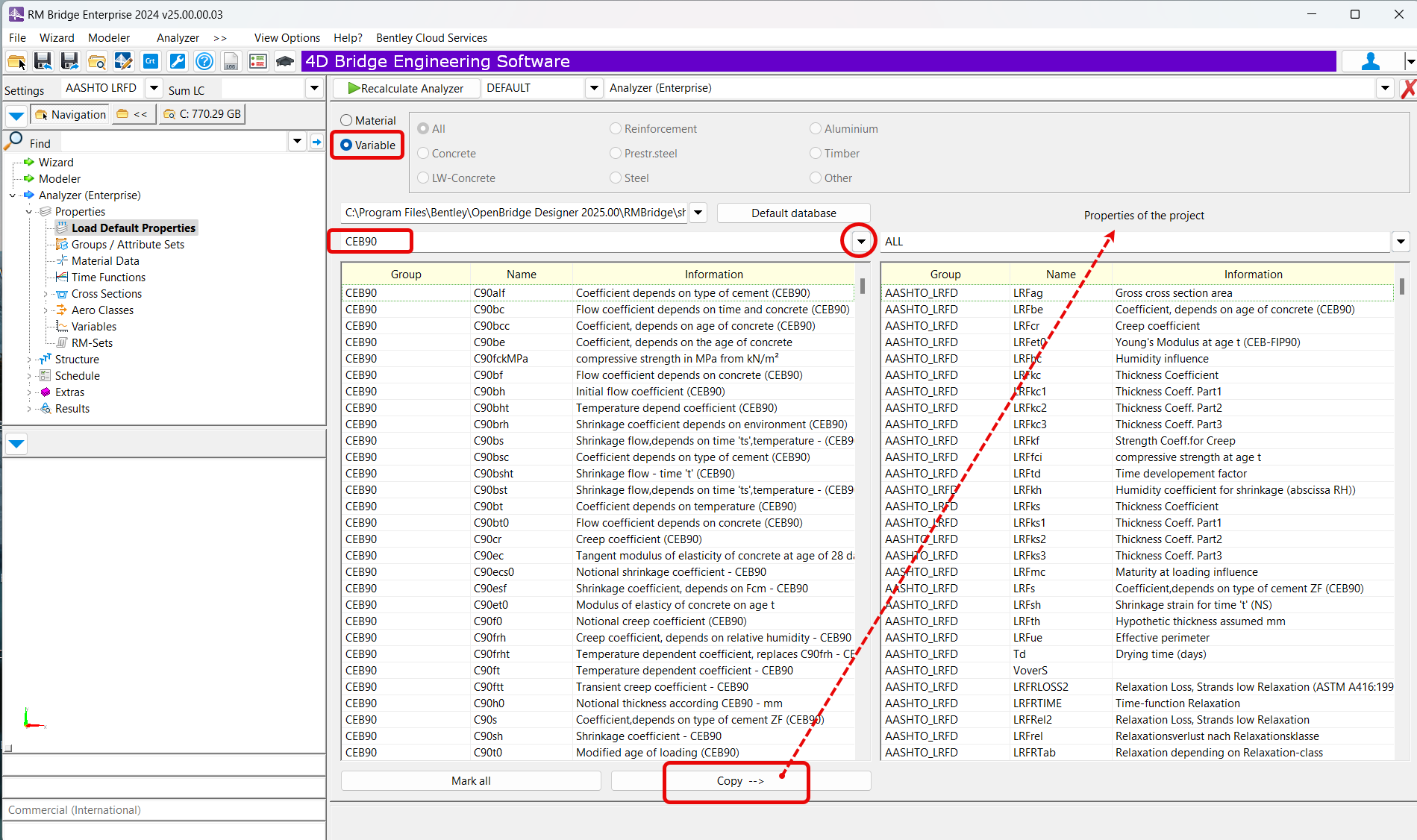Click the open project folder toolbar icon
1417x840 pixels.
16,62
